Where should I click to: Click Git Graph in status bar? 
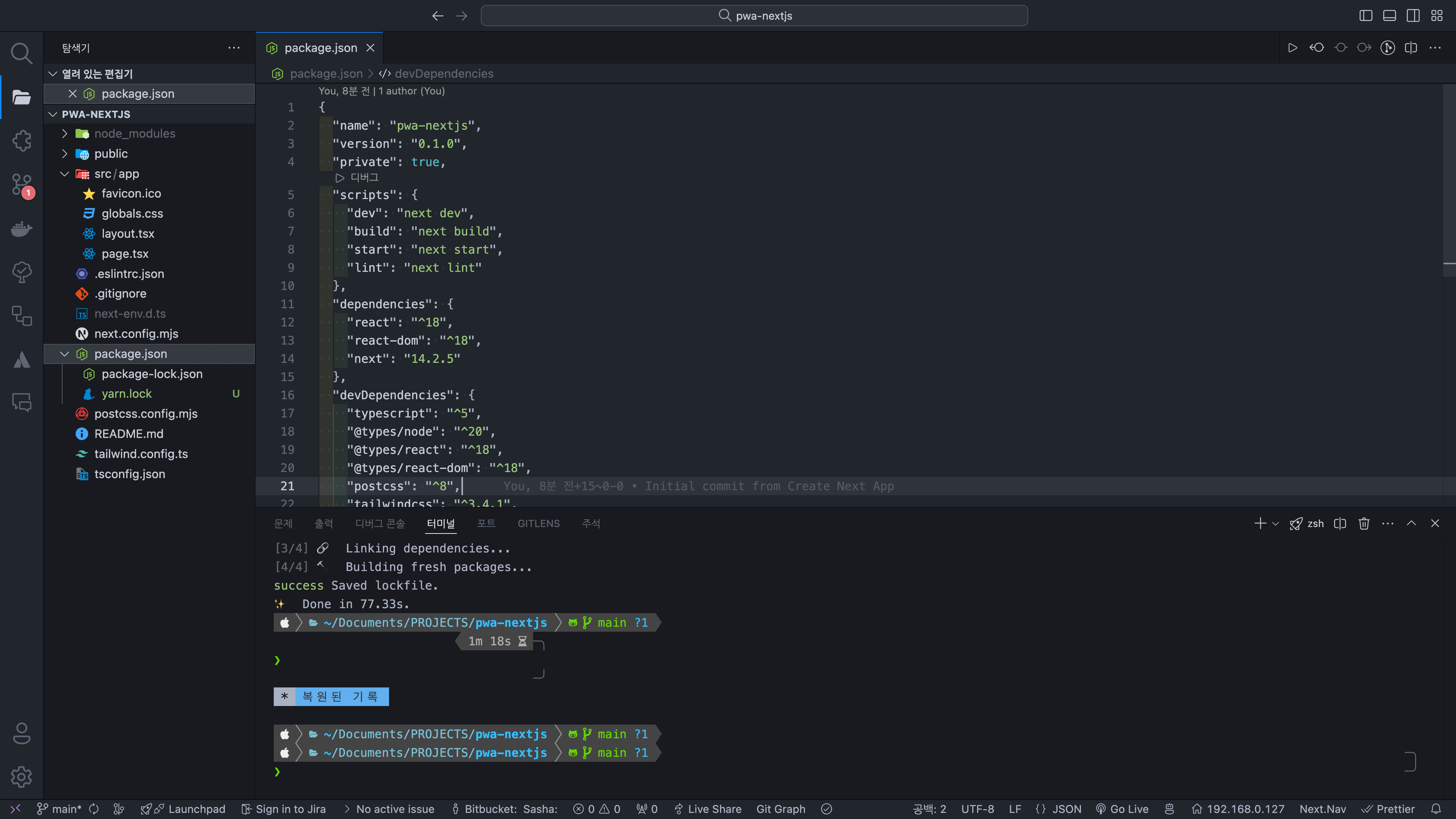[781, 809]
